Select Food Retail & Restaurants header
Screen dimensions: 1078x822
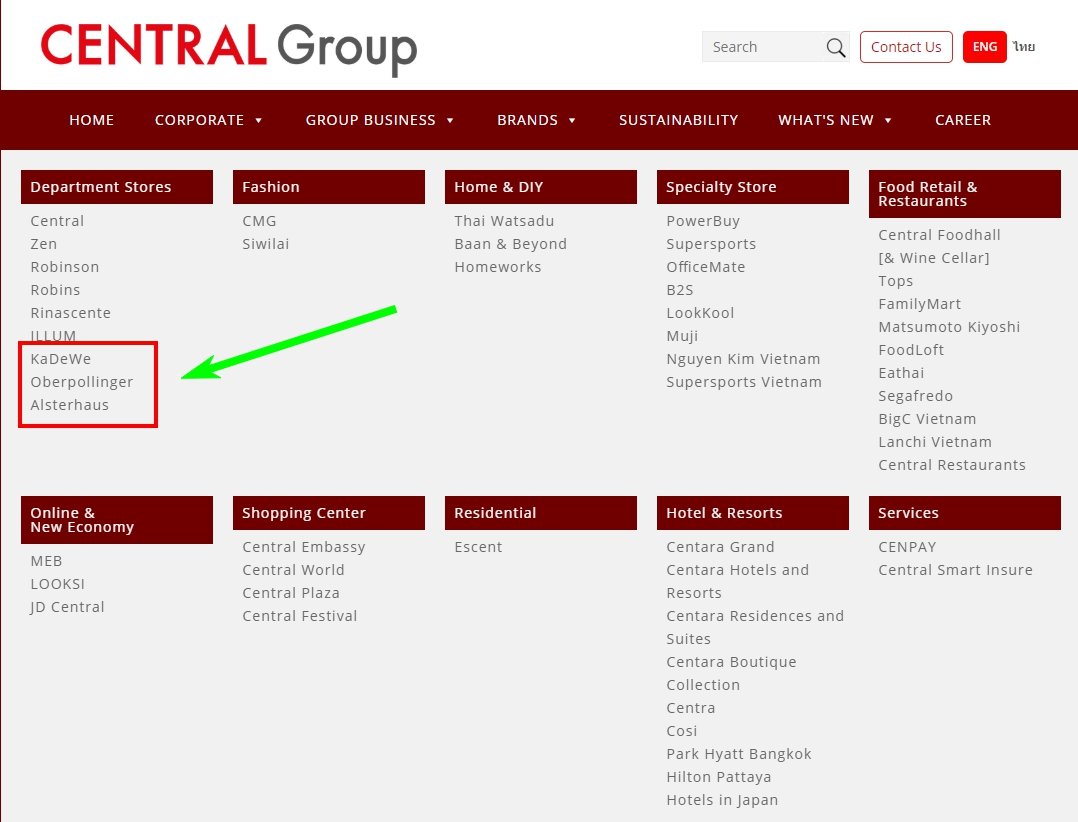(965, 194)
